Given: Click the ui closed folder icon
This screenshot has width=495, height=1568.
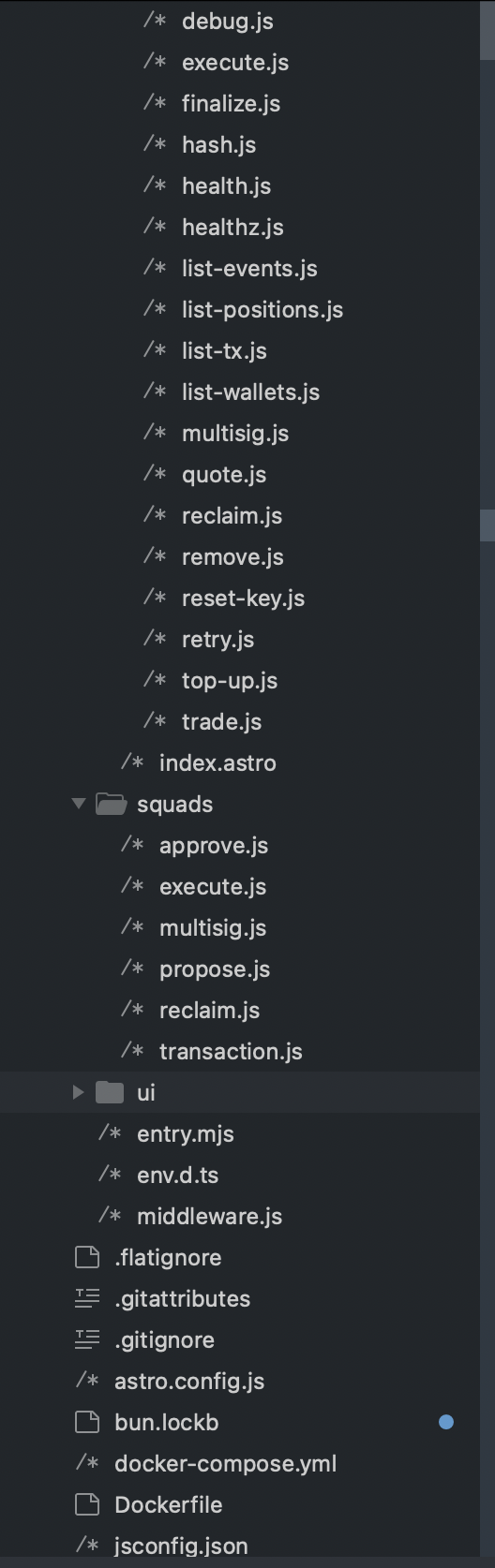Looking at the screenshot, I should click(x=110, y=1092).
